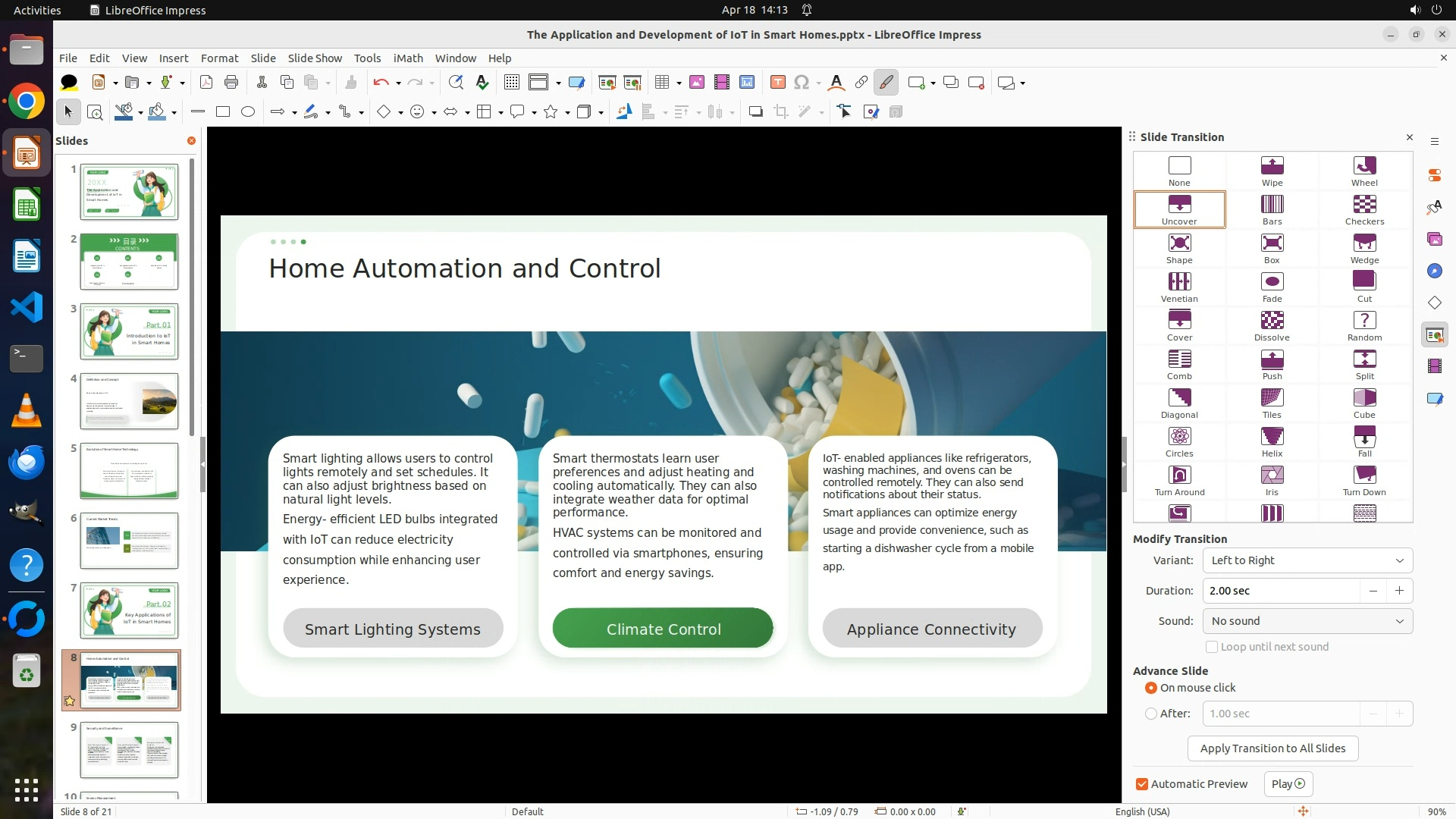
Task: Click the Print toolbar icon
Action: tap(231, 83)
